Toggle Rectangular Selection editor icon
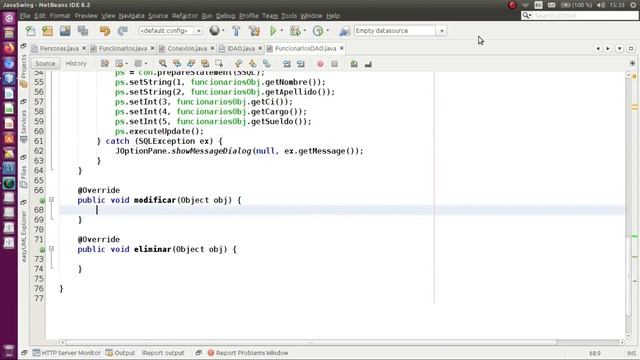Viewport: 640px width, 360px height. (x=219, y=64)
